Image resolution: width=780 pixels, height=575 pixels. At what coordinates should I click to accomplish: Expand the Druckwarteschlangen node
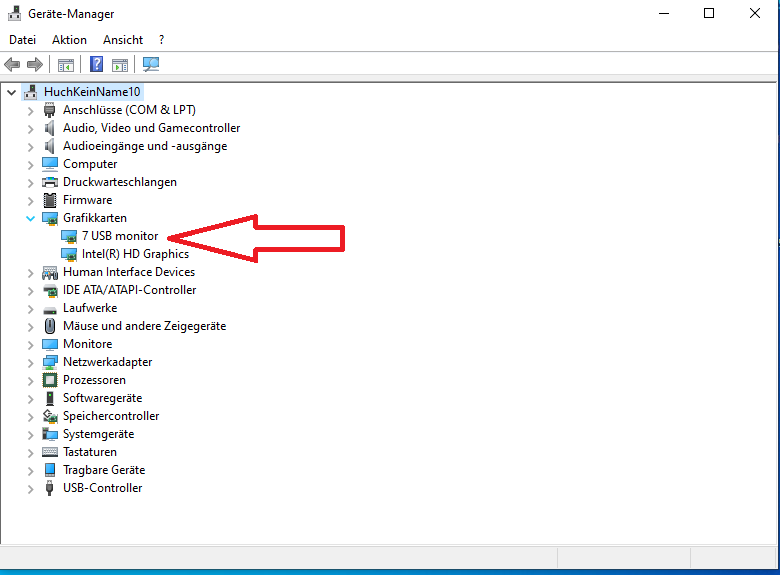tap(30, 183)
